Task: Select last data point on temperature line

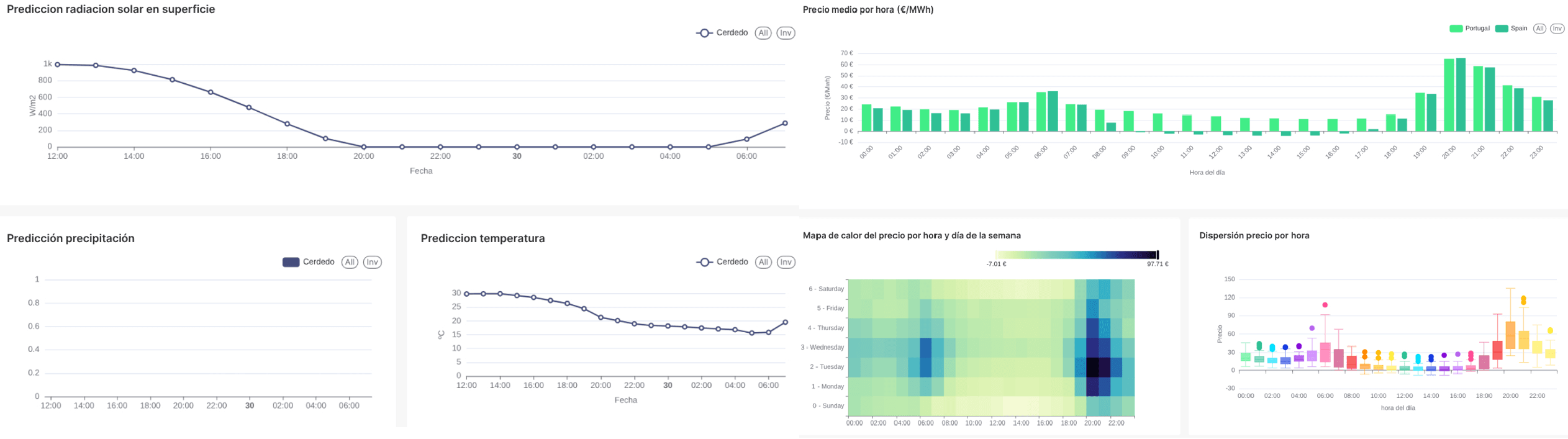Action: (x=786, y=322)
